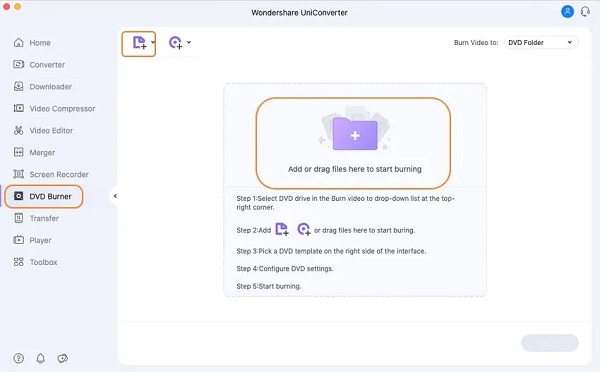Screen dimensions: 600x372
Task: Open the Player section
Action: [x=33, y=240]
